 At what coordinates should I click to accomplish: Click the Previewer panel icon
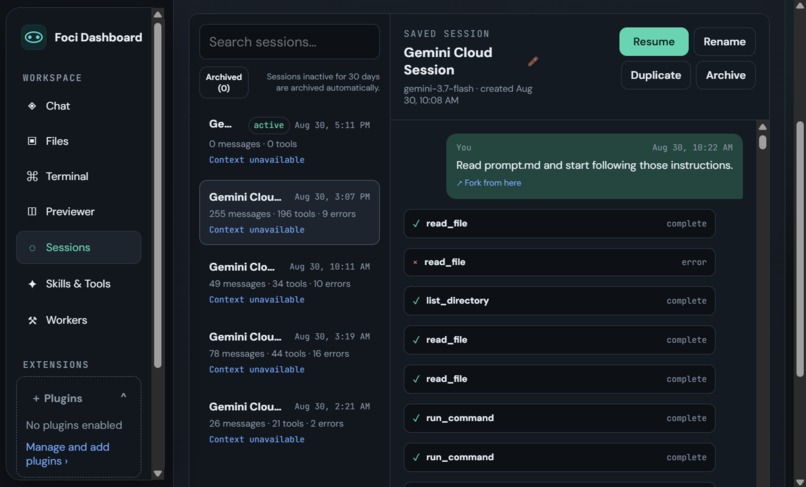tap(32, 211)
